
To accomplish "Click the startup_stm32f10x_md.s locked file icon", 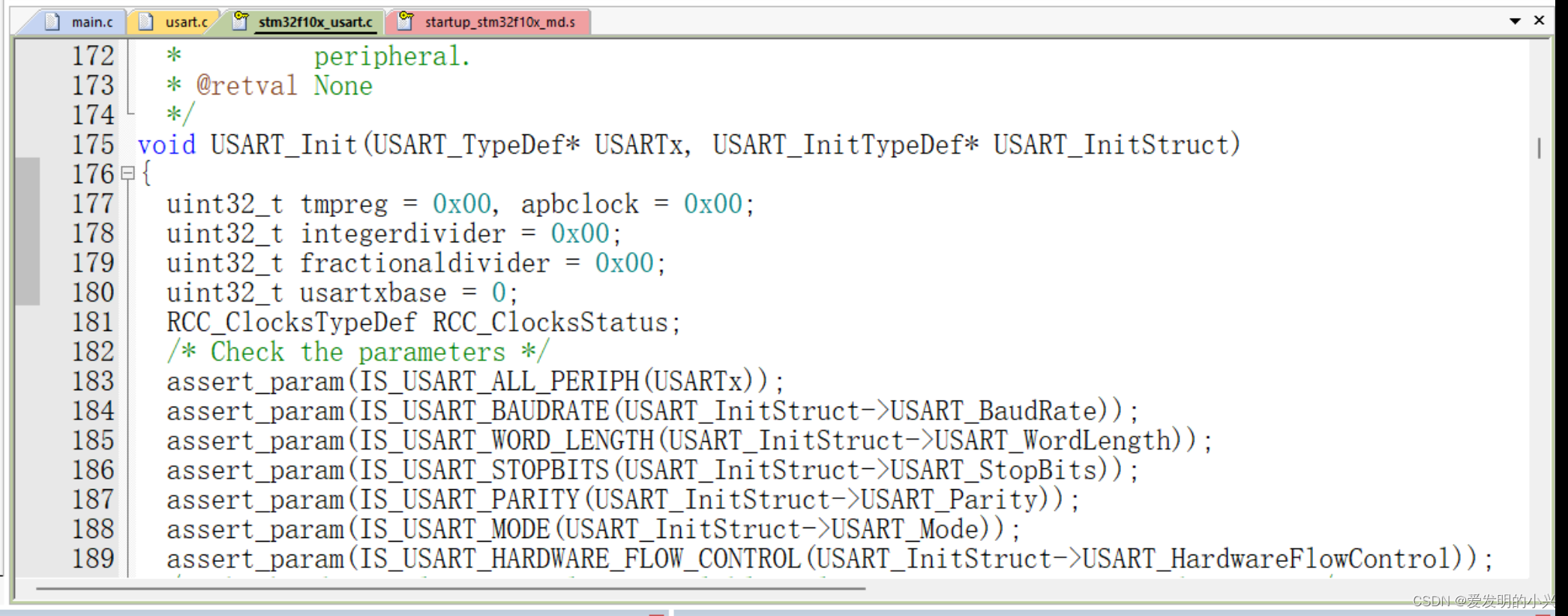I will [406, 21].
